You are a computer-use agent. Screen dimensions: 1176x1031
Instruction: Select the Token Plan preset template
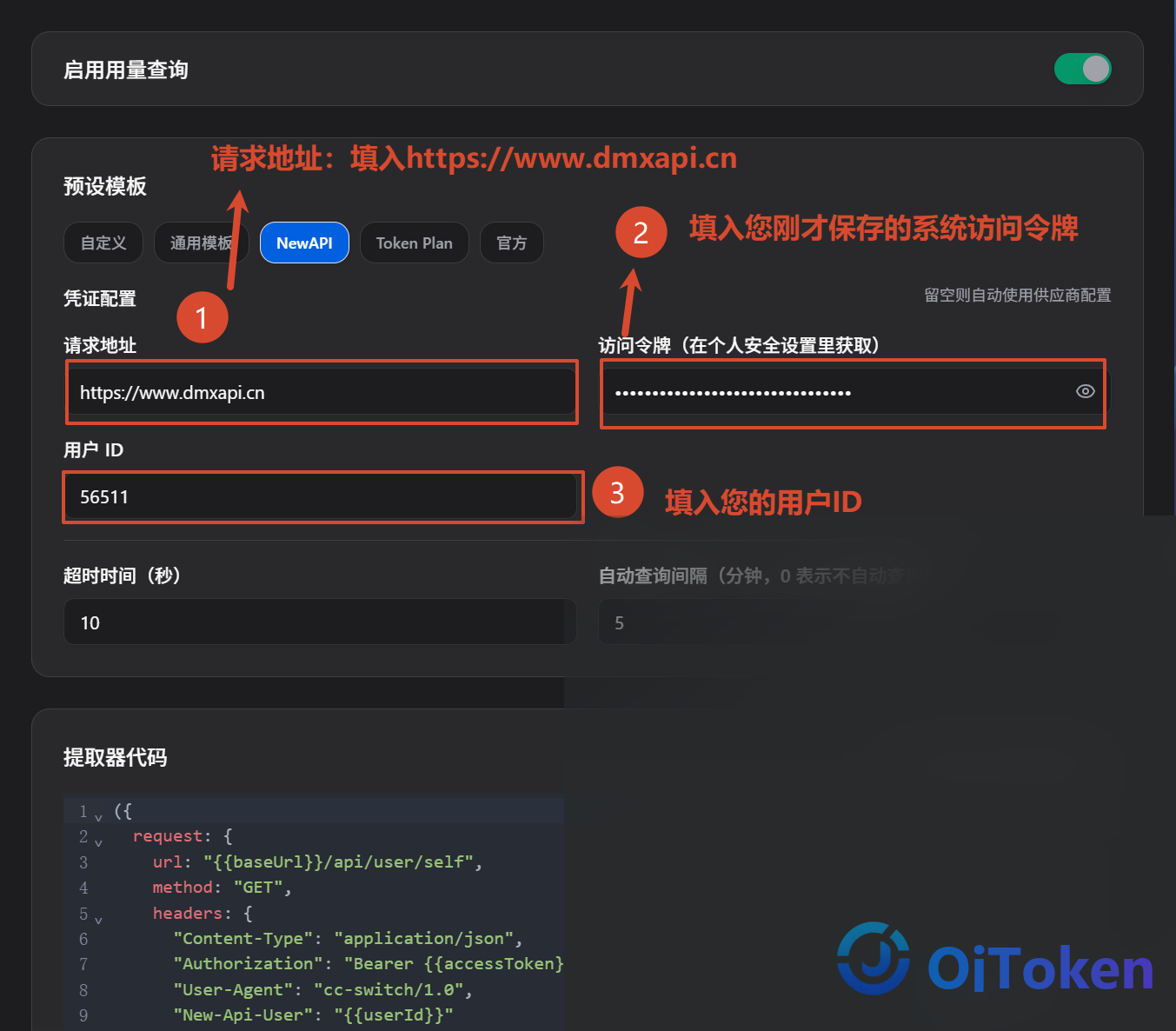[414, 243]
